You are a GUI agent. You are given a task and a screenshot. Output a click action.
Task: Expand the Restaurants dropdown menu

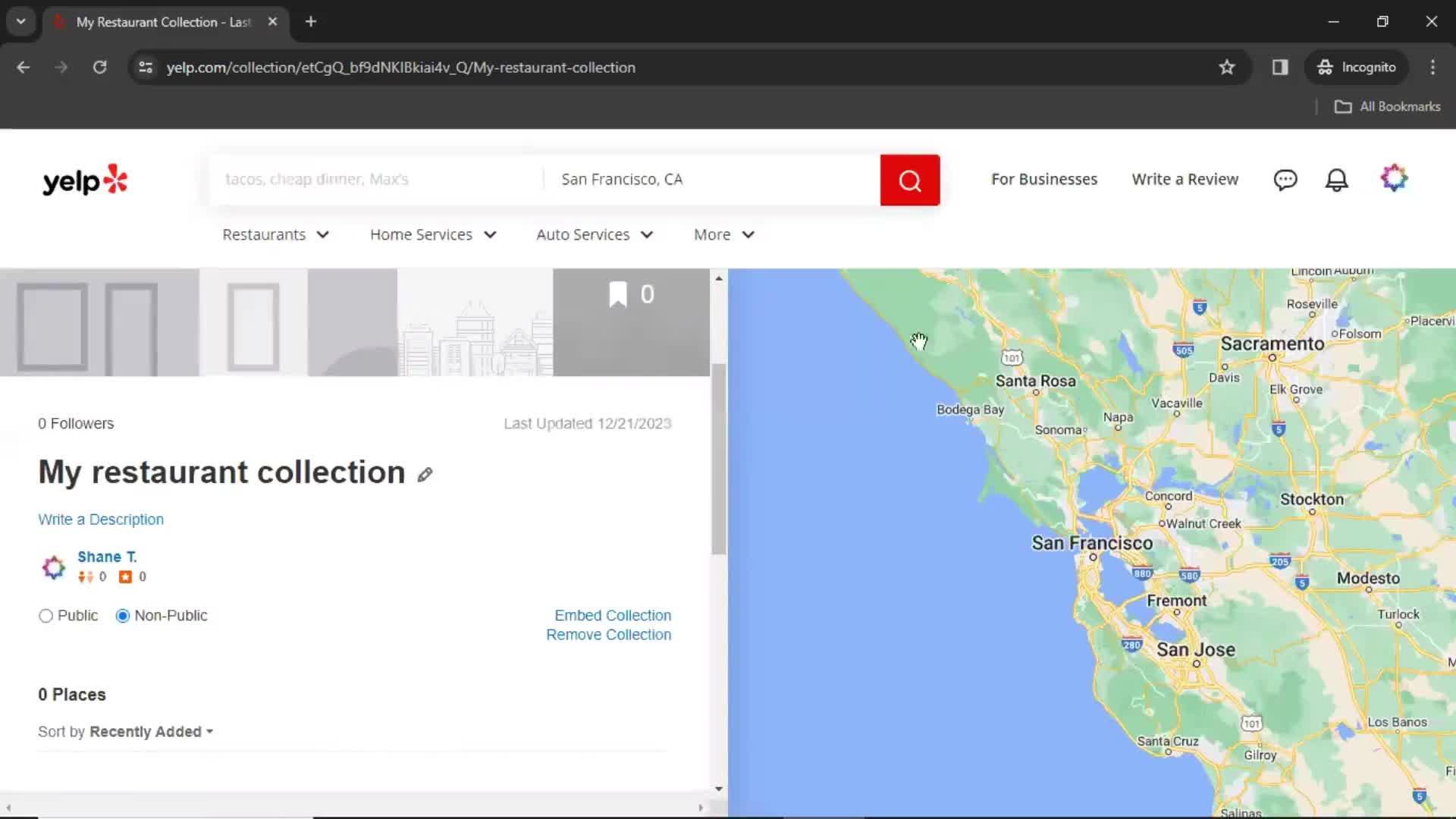(276, 234)
